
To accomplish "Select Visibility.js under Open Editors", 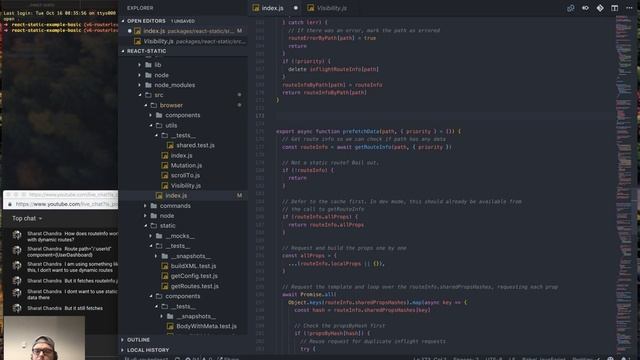I will (184, 41).
